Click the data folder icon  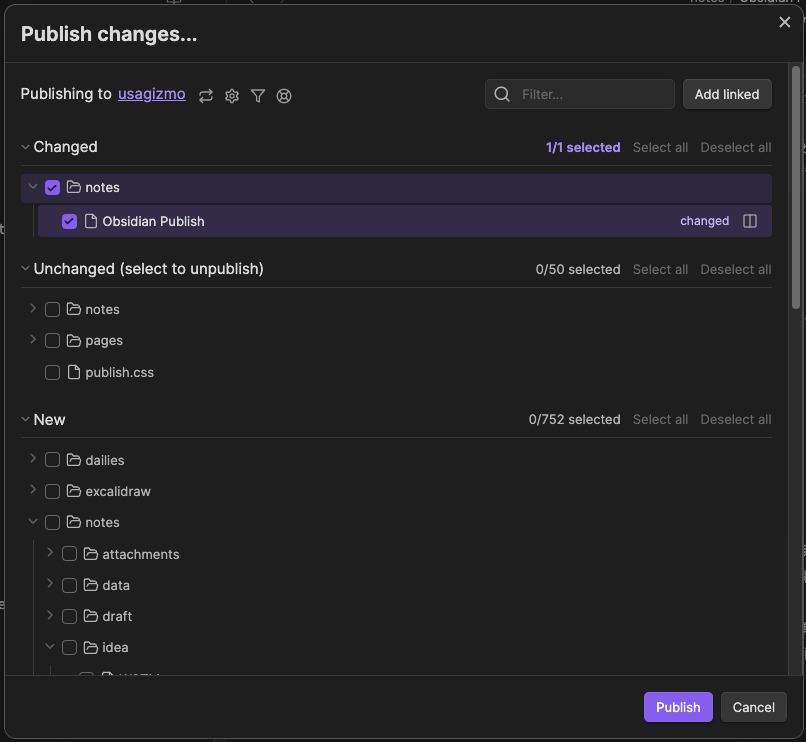[x=90, y=585]
